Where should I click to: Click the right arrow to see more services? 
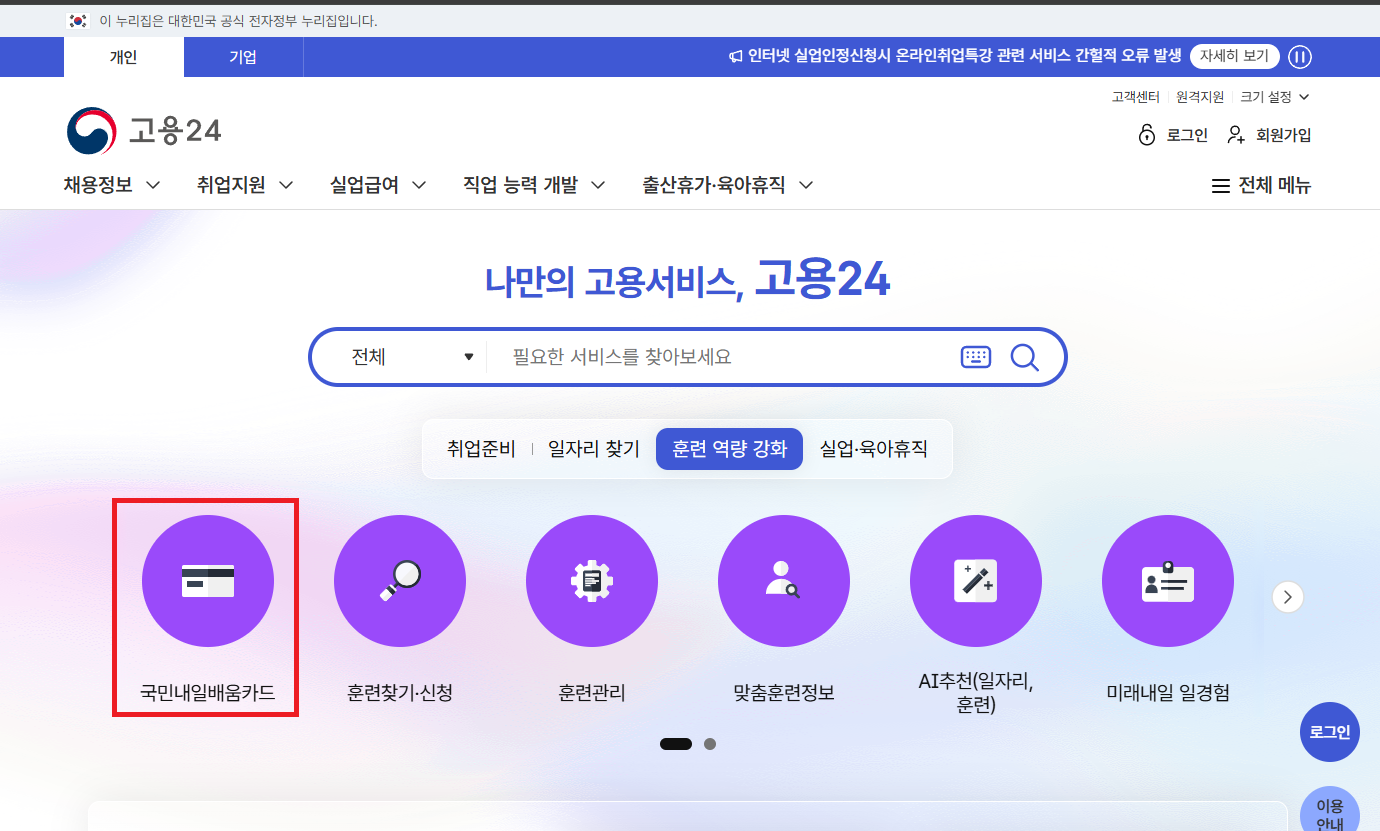[1287, 596]
